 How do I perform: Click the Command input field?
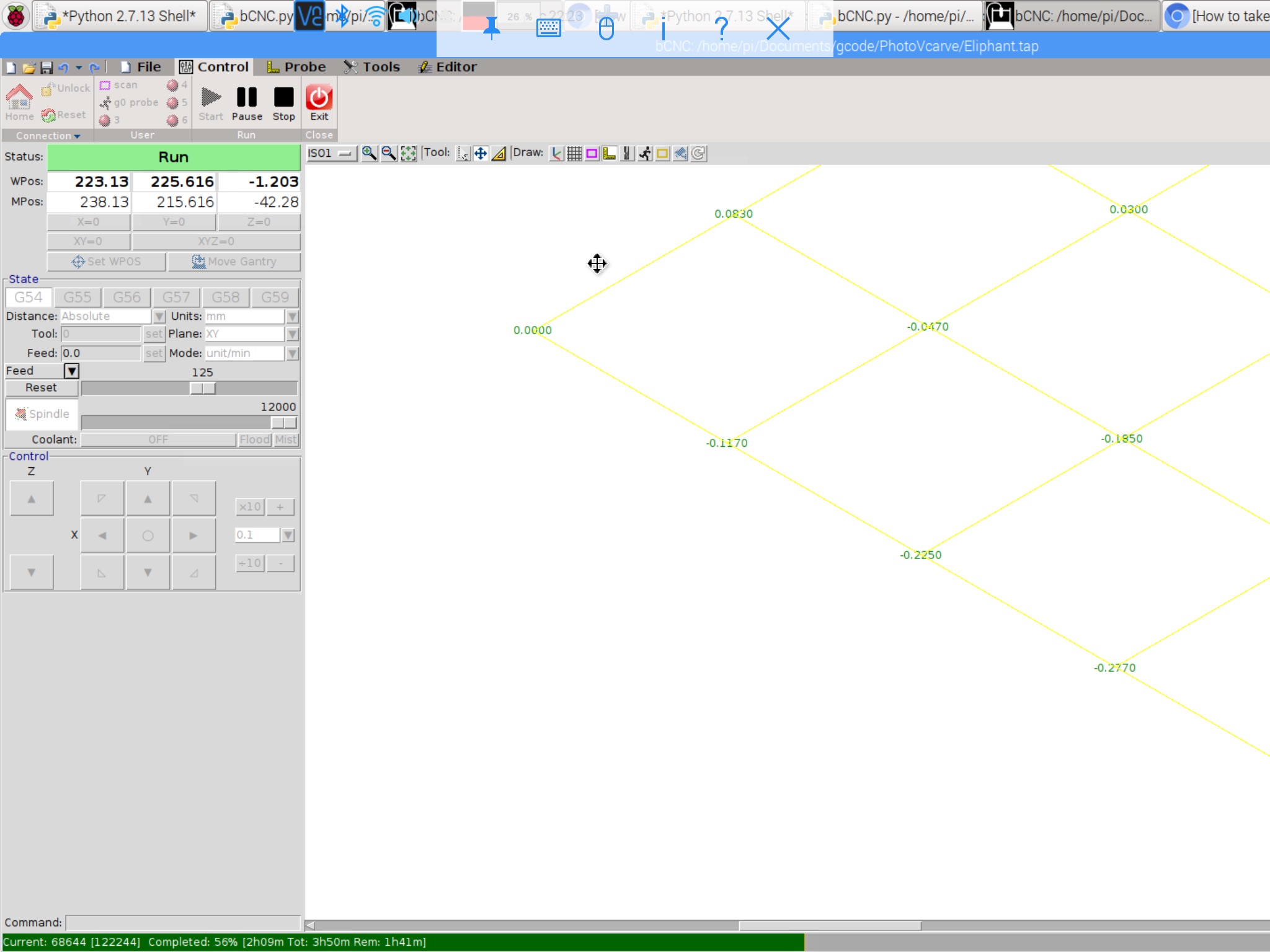(183, 923)
